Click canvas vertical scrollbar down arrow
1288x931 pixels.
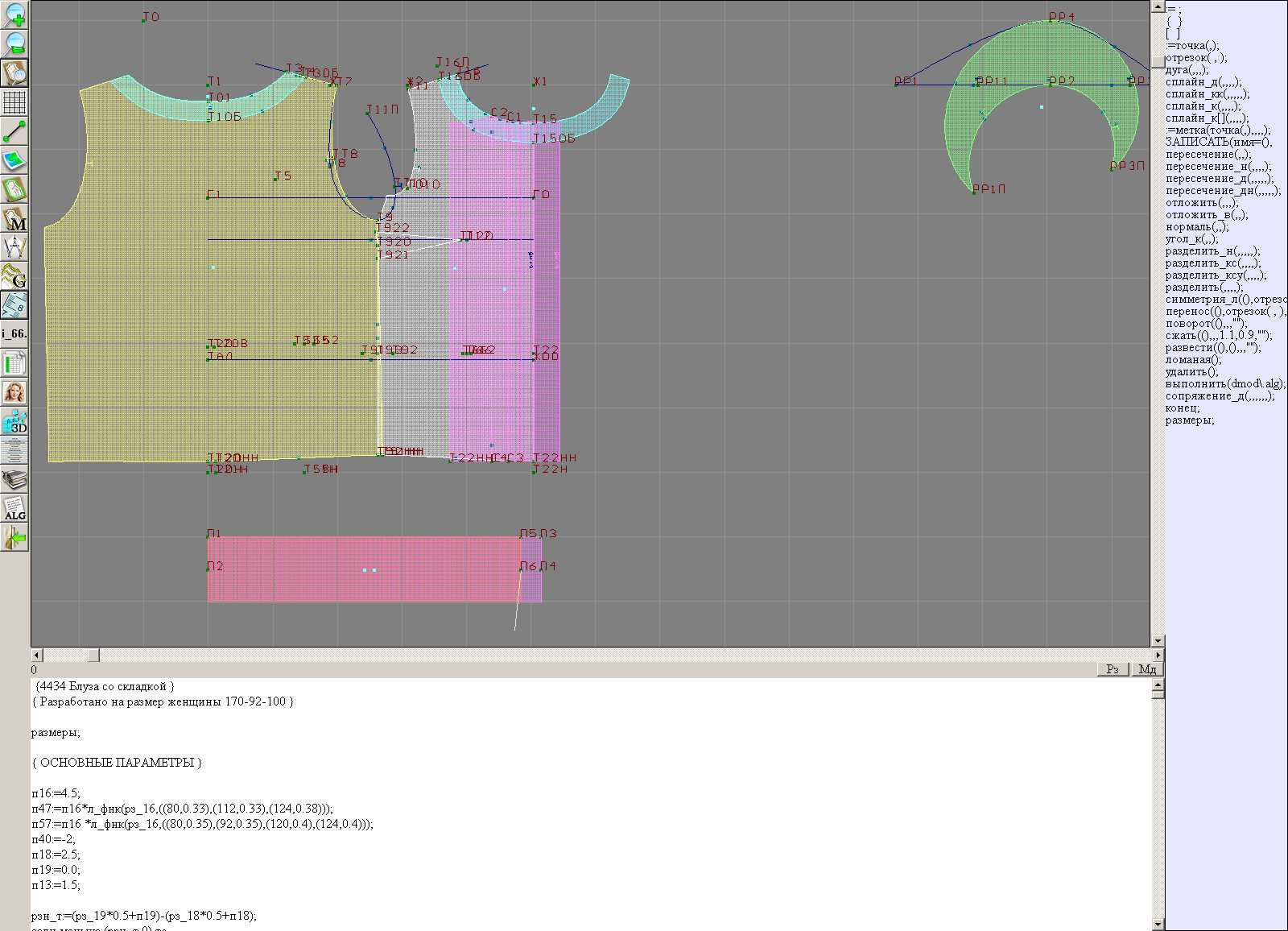[1158, 641]
